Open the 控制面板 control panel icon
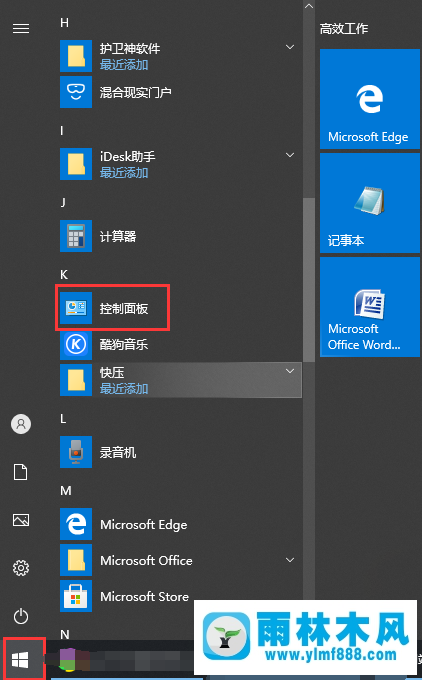The width and height of the screenshot is (422, 680). [x=76, y=308]
